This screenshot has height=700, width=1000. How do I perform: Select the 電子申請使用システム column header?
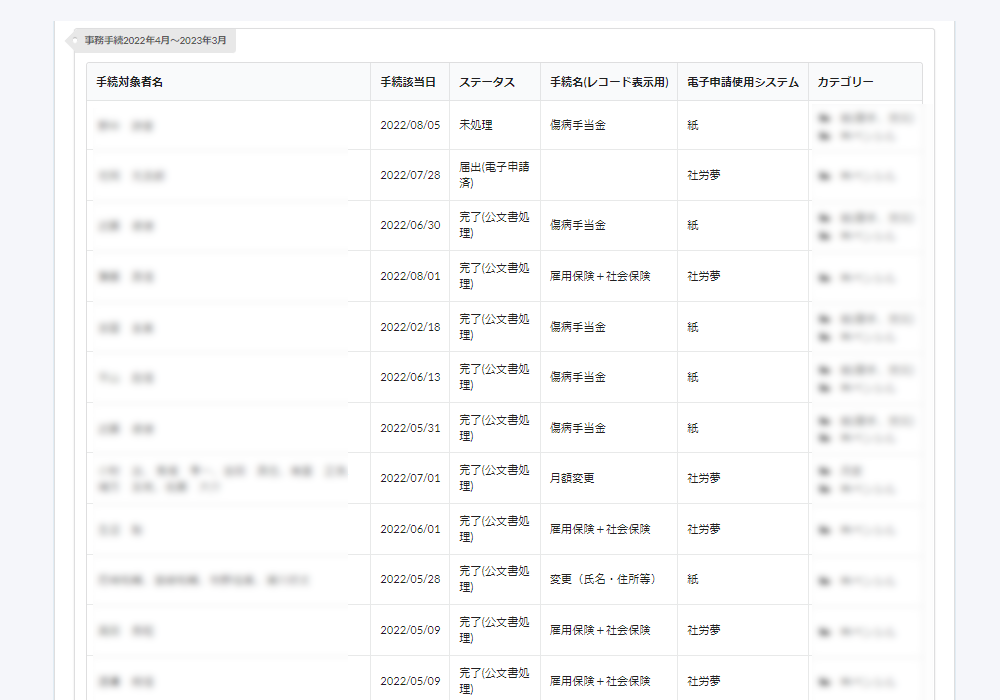tap(742, 82)
